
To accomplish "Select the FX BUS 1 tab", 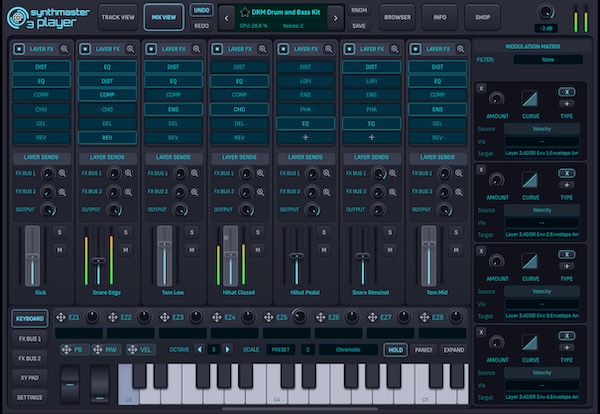I will click(30, 339).
